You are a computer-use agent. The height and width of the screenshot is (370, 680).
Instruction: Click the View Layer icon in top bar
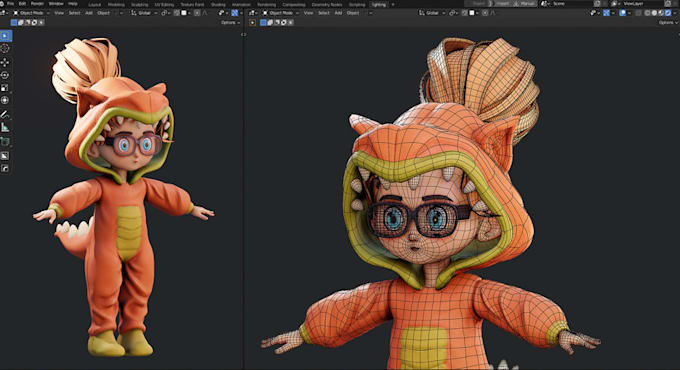[615, 4]
